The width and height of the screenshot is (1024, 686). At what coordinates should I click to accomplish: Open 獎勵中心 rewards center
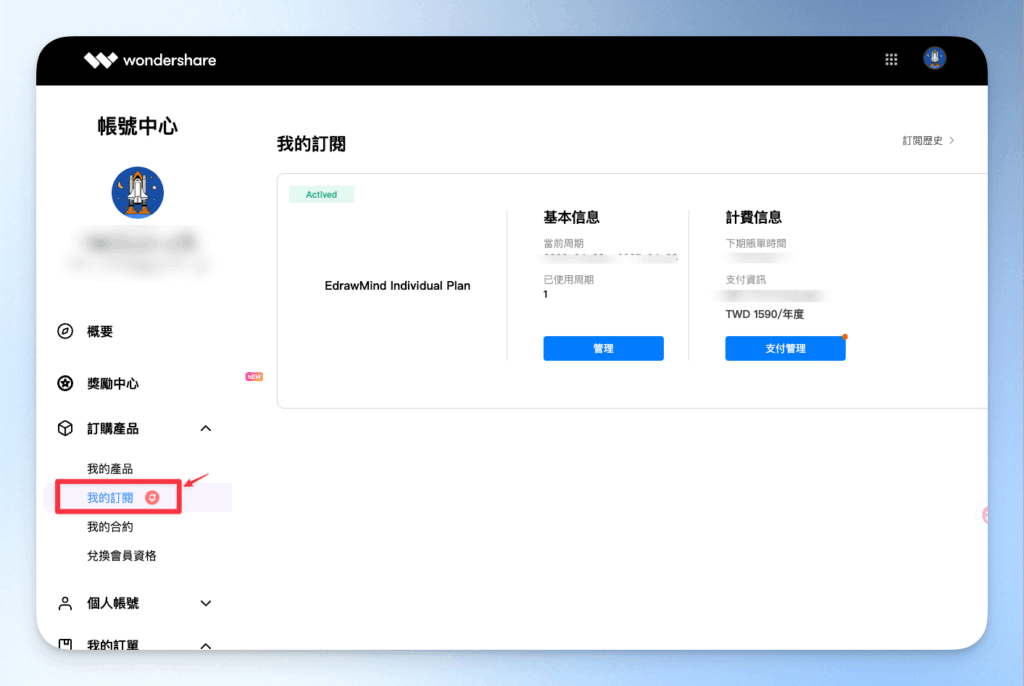coord(112,384)
